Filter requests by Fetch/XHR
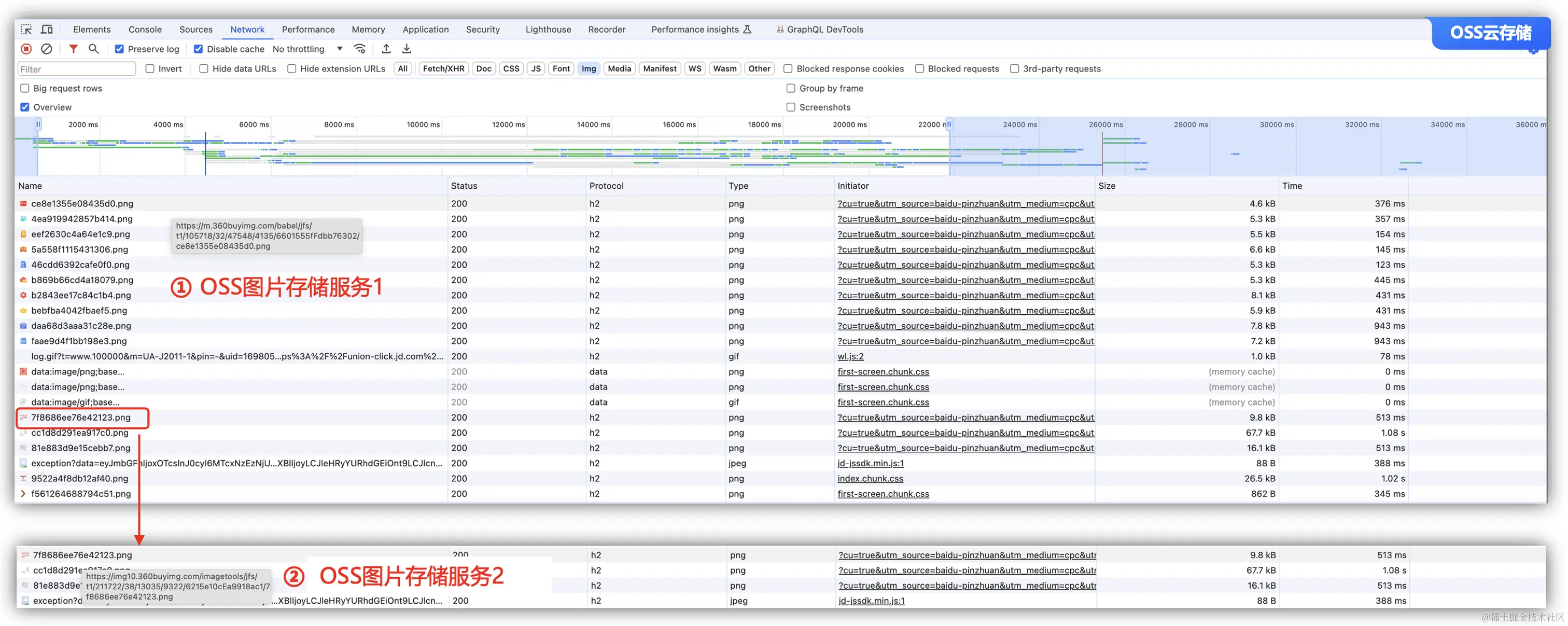This screenshot has height=626, width=1568. [x=443, y=69]
